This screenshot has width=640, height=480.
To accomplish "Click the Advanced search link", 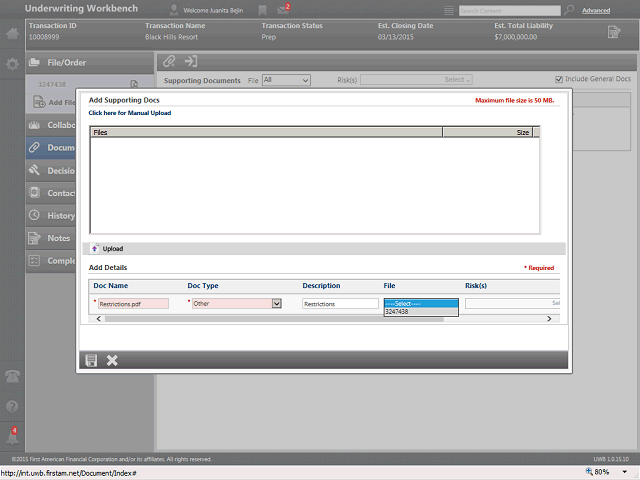I will click(596, 11).
